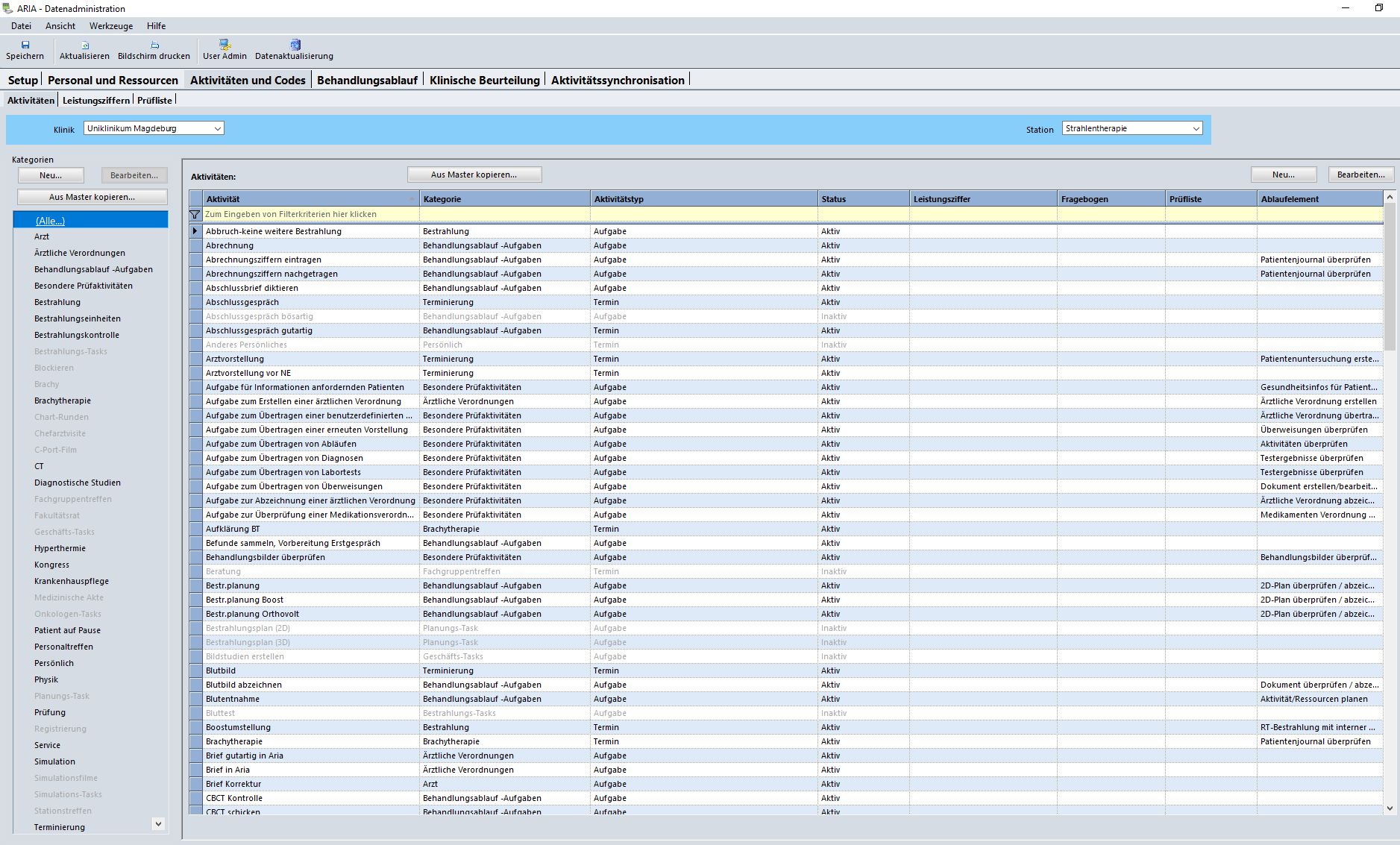Click Neu button under Kategorien
The width and height of the screenshot is (1400, 845).
pos(51,175)
